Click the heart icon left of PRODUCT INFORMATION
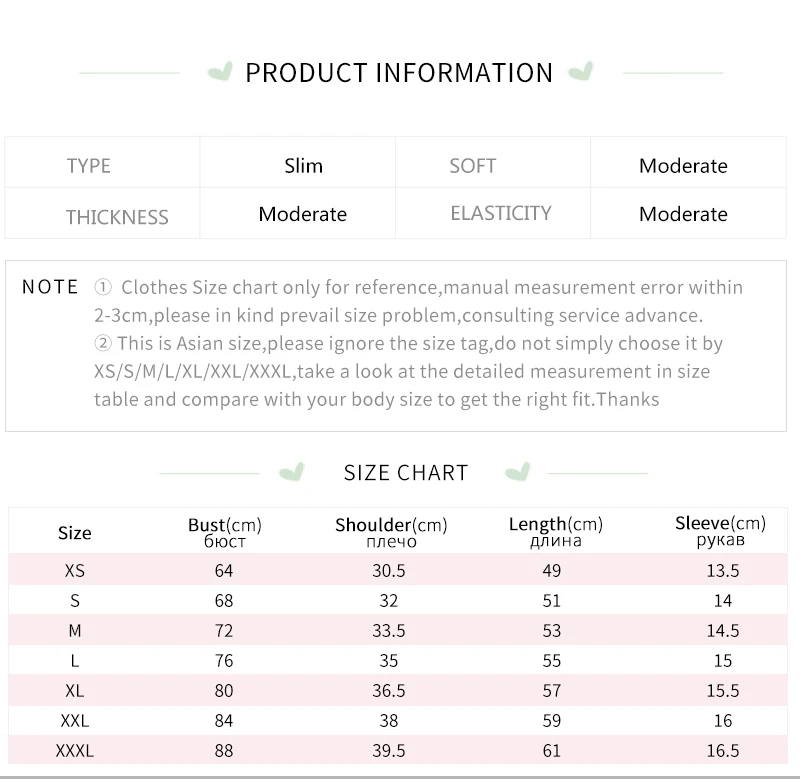This screenshot has height=779, width=800. (x=220, y=71)
